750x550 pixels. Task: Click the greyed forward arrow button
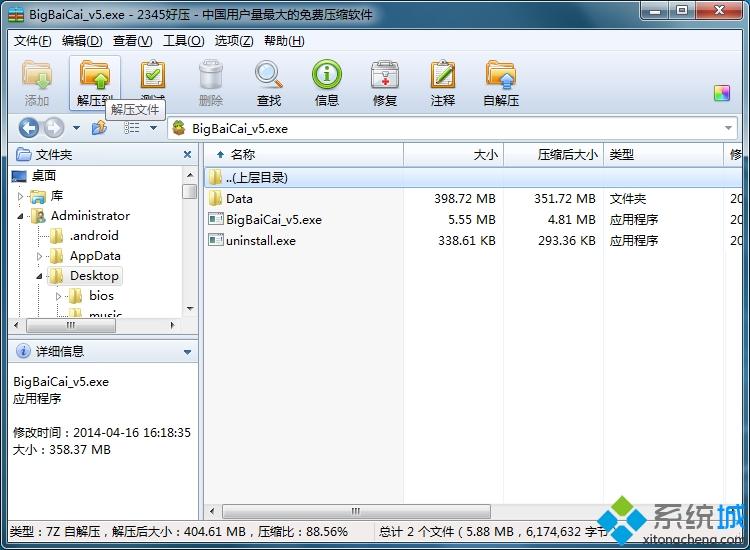pyautogui.click(x=54, y=128)
